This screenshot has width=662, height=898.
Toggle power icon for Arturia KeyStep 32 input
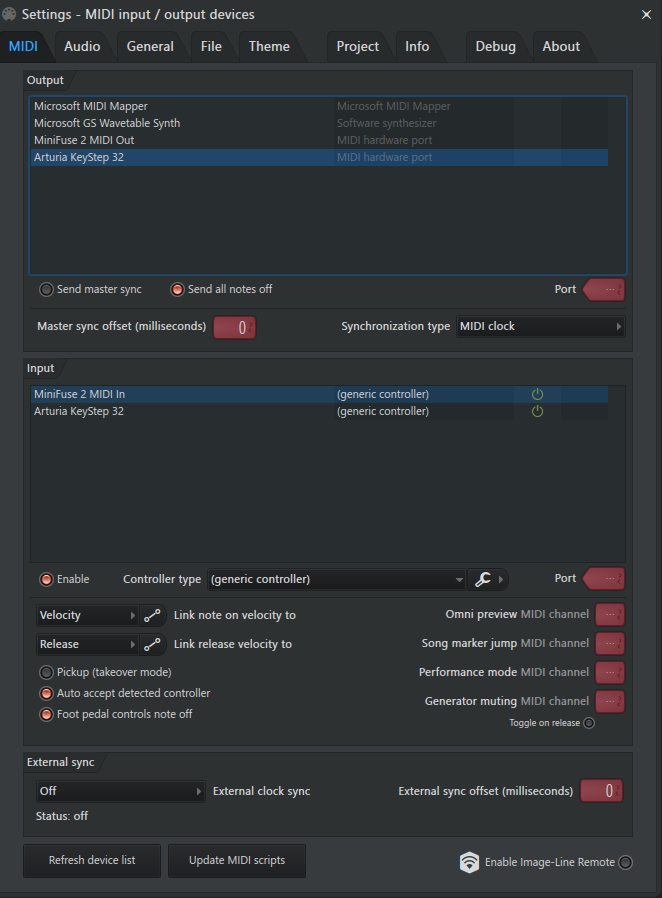[x=537, y=411]
